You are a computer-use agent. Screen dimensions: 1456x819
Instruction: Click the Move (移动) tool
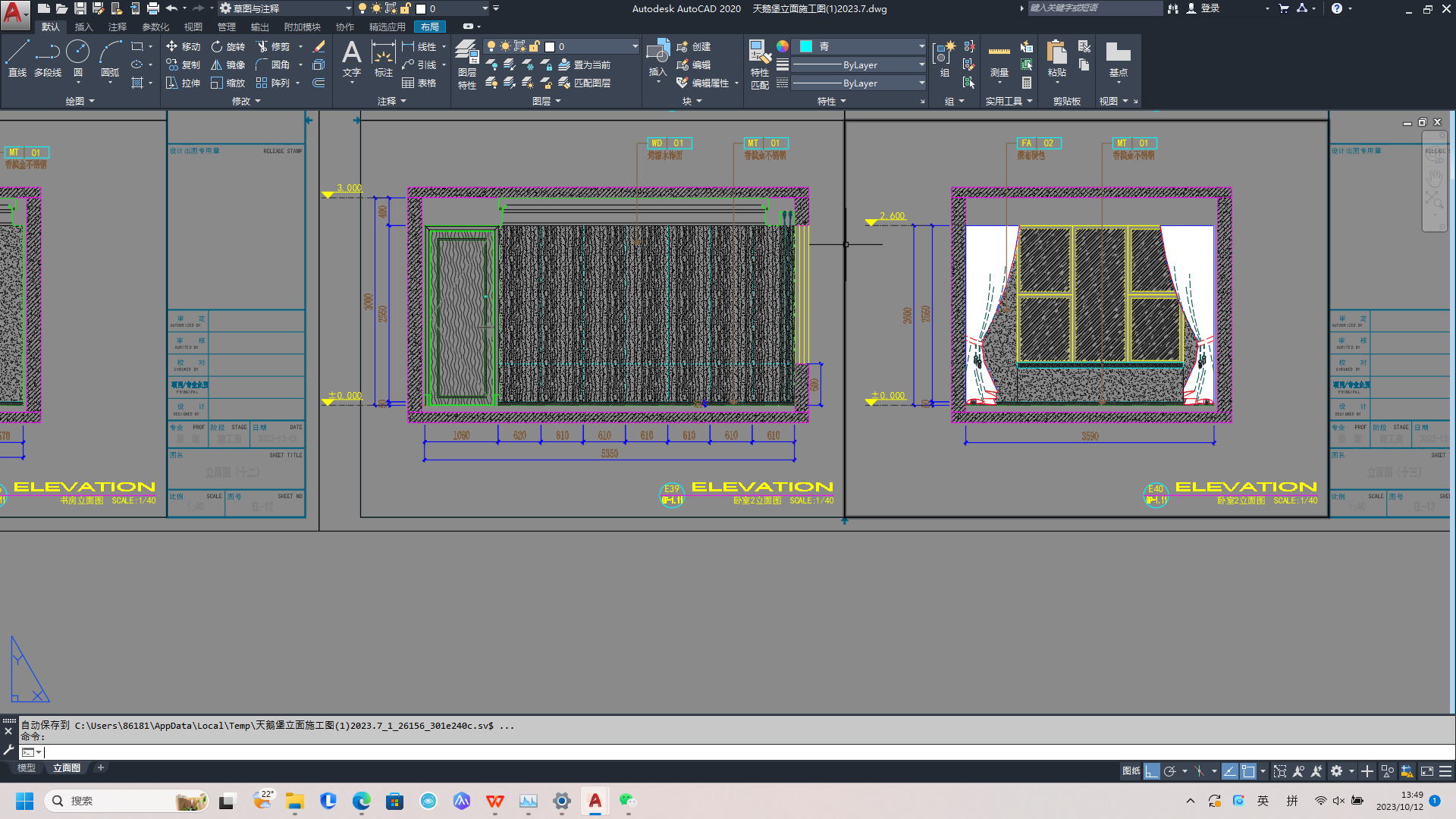[x=183, y=46]
